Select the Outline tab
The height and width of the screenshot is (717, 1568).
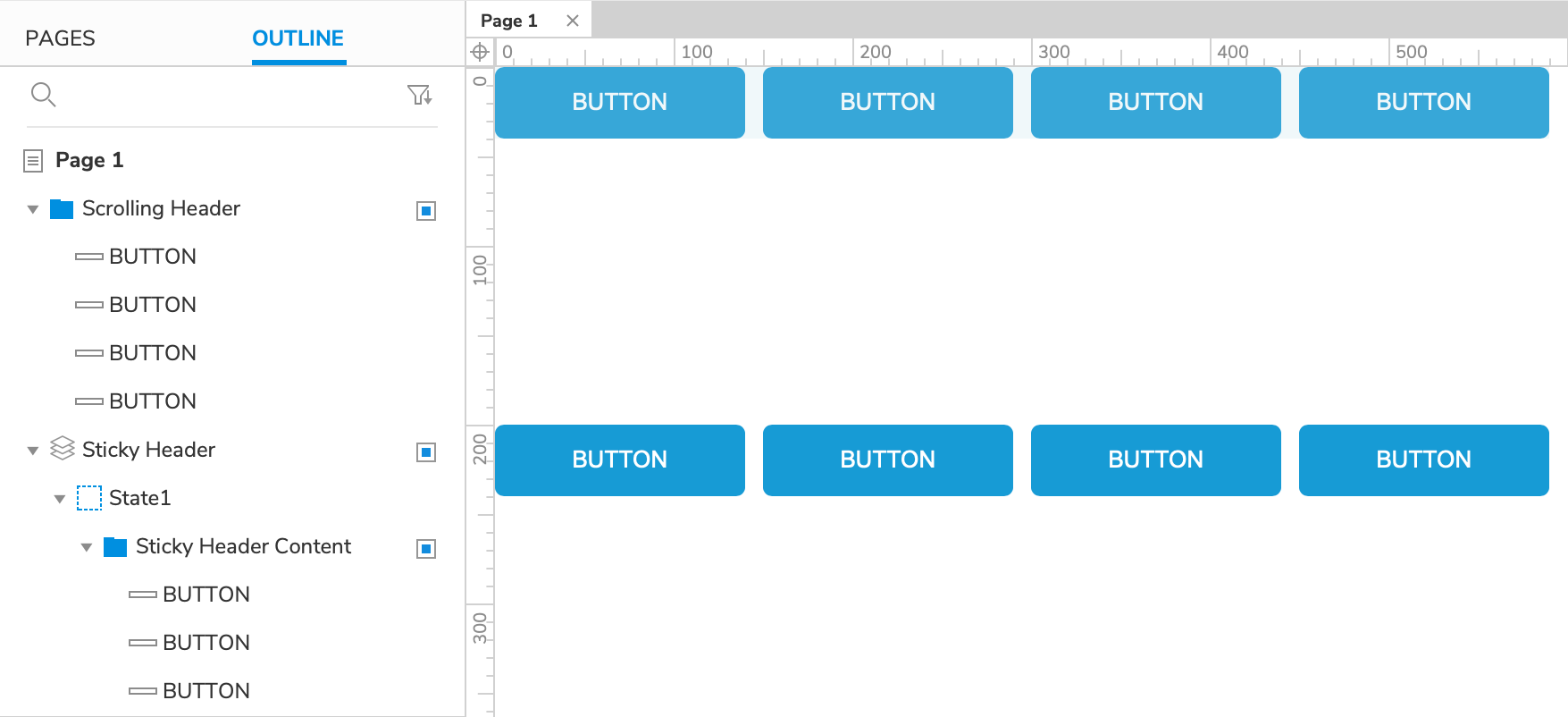[298, 38]
